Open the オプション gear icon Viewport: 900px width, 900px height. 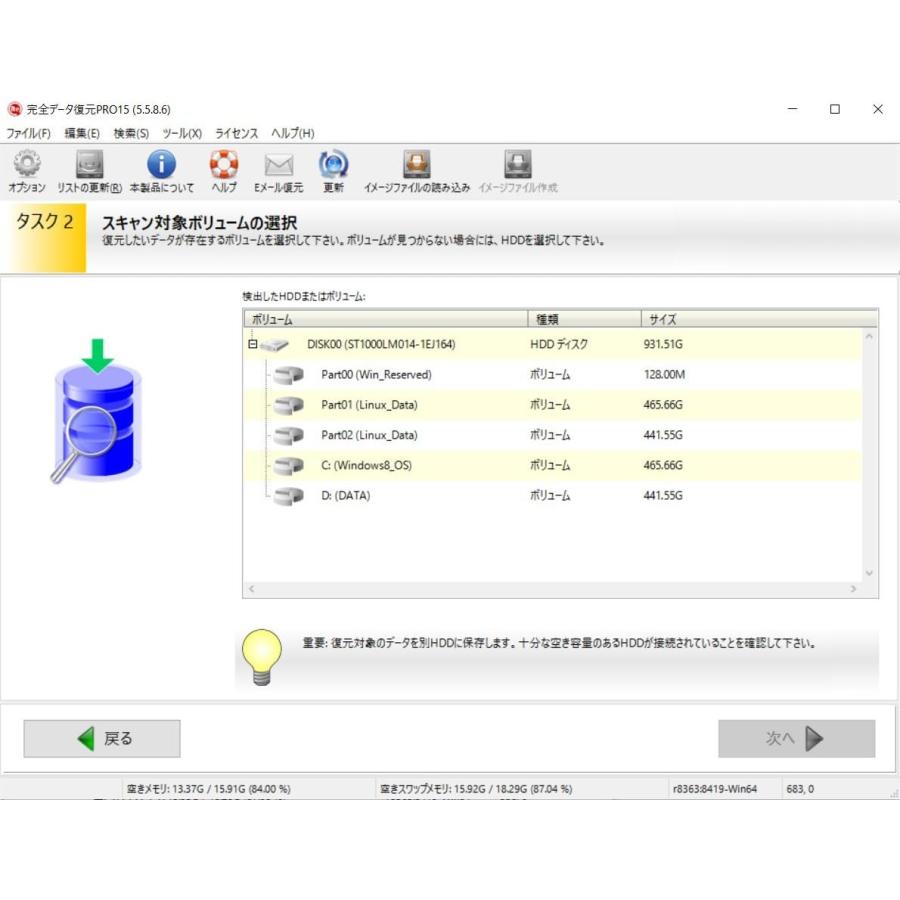(x=27, y=164)
